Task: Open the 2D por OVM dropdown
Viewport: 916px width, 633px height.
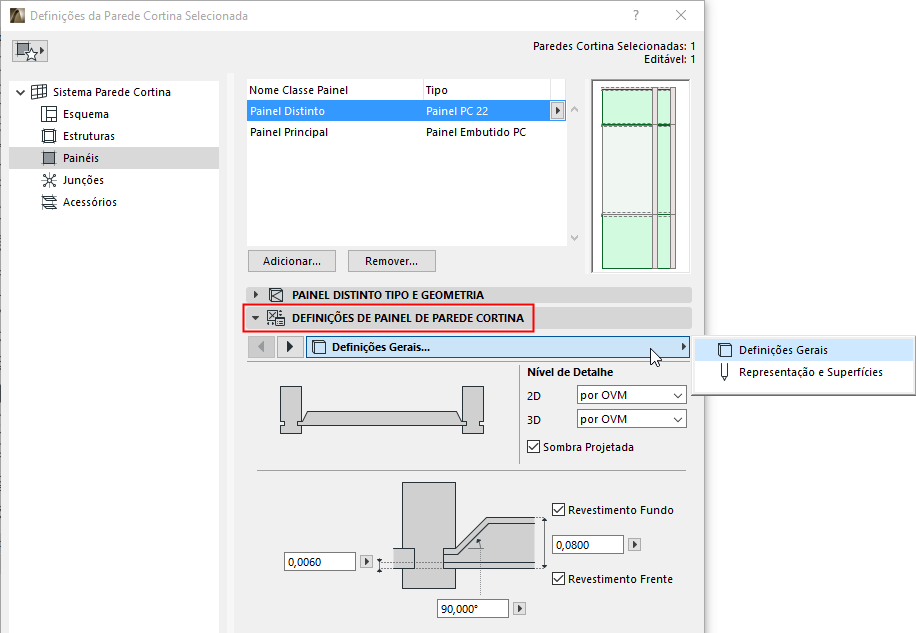Action: 630,395
